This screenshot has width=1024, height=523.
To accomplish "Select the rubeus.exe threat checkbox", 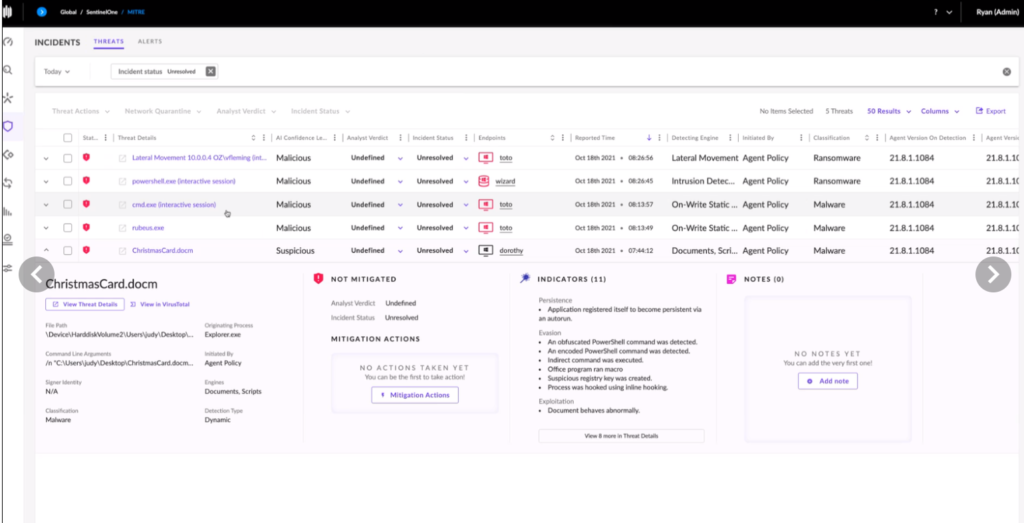I will point(68,228).
